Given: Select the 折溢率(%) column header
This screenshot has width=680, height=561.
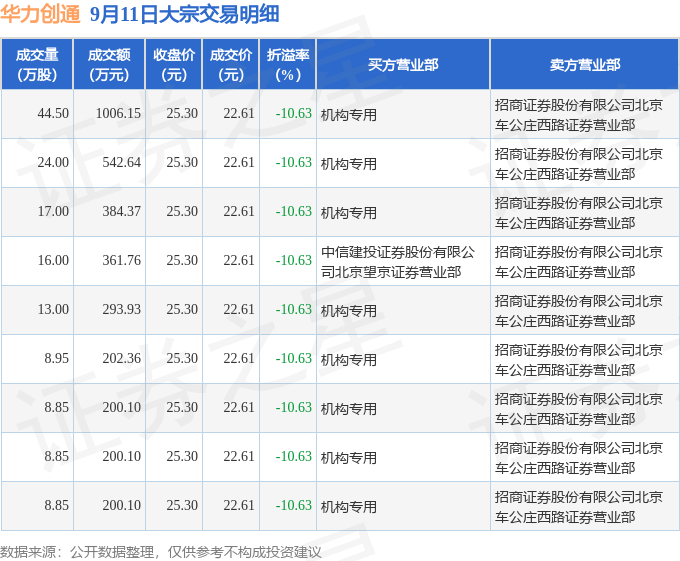Looking at the screenshot, I should [x=288, y=64].
